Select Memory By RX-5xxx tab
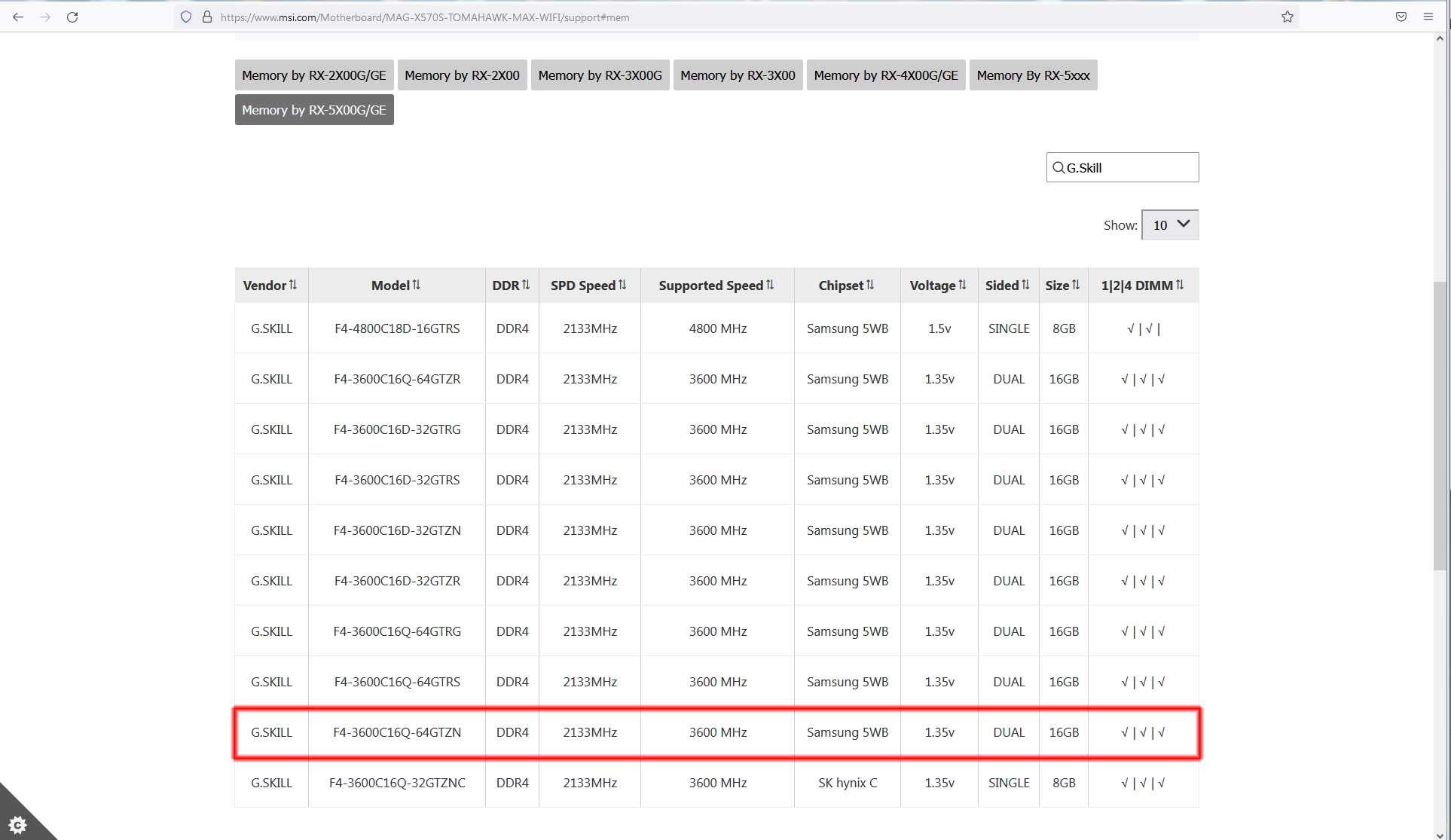 click(1033, 75)
